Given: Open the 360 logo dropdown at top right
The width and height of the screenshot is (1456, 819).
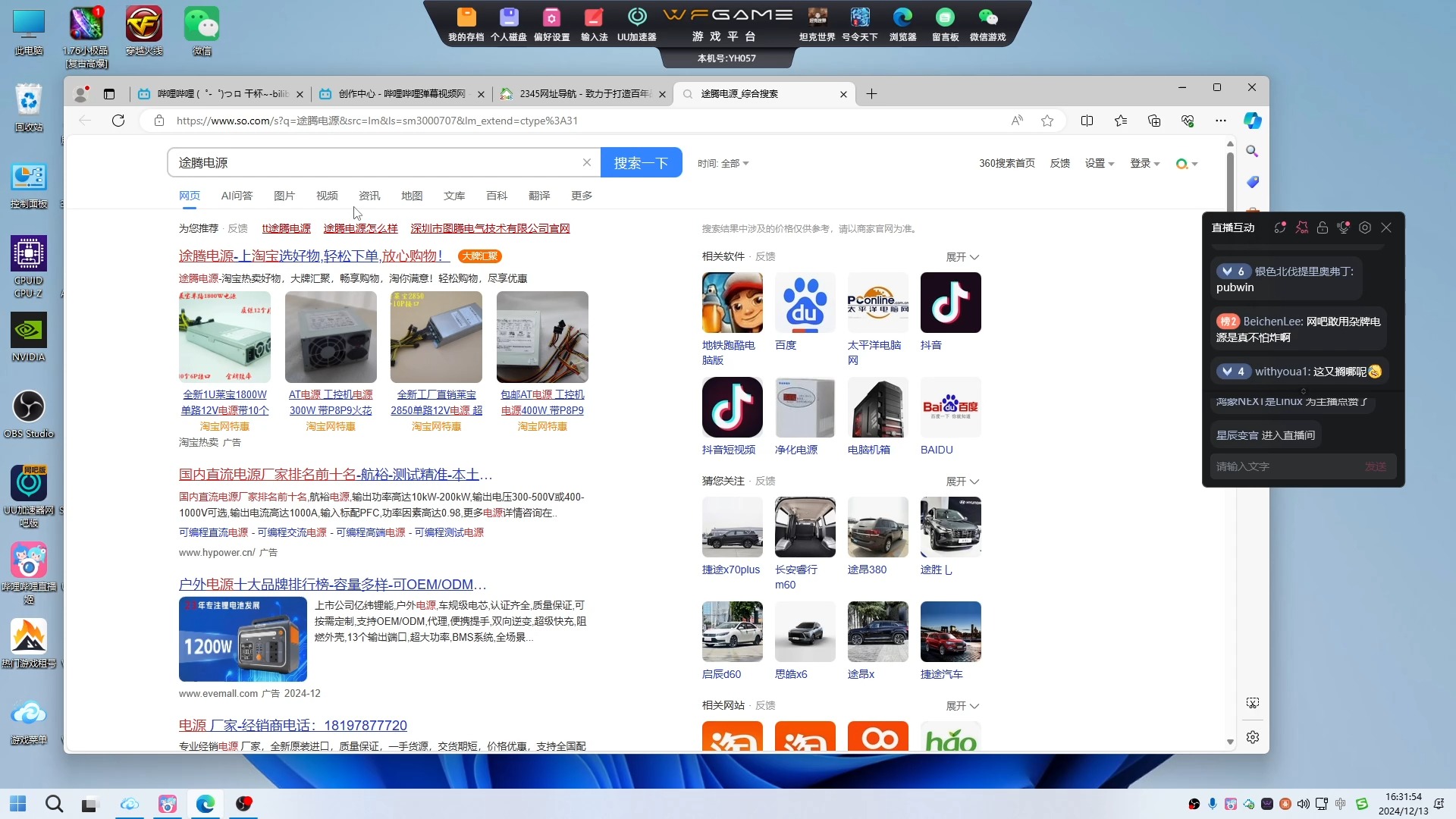Looking at the screenshot, I should click(1186, 163).
